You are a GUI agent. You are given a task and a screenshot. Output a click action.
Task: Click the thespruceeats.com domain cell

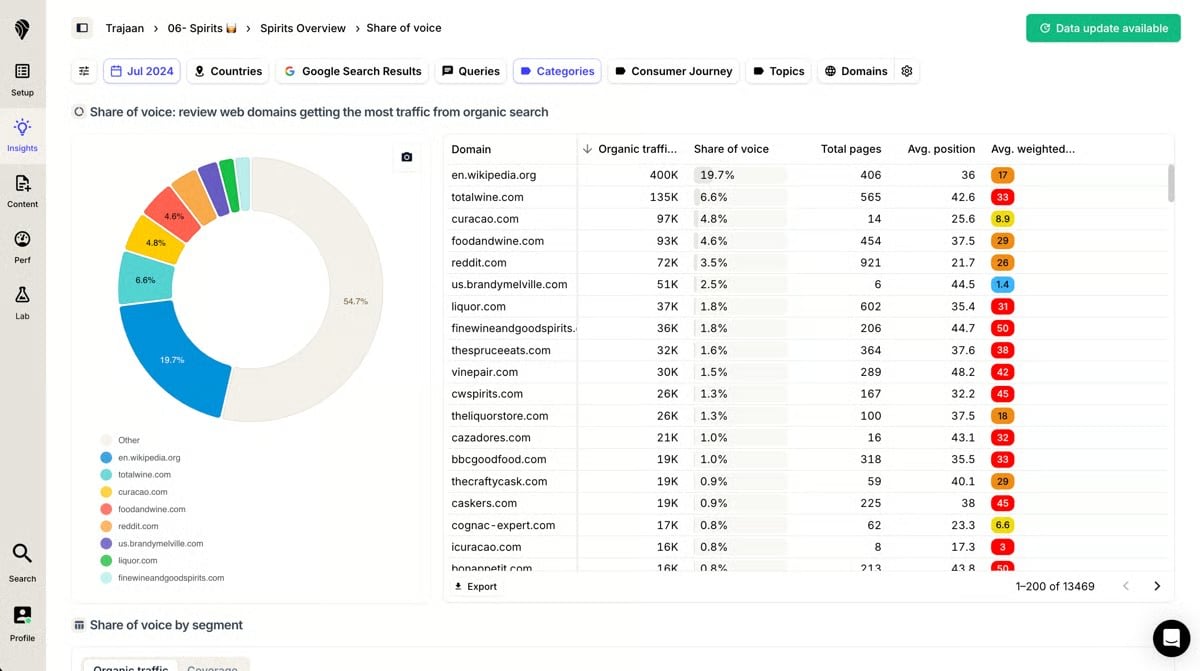(501, 350)
